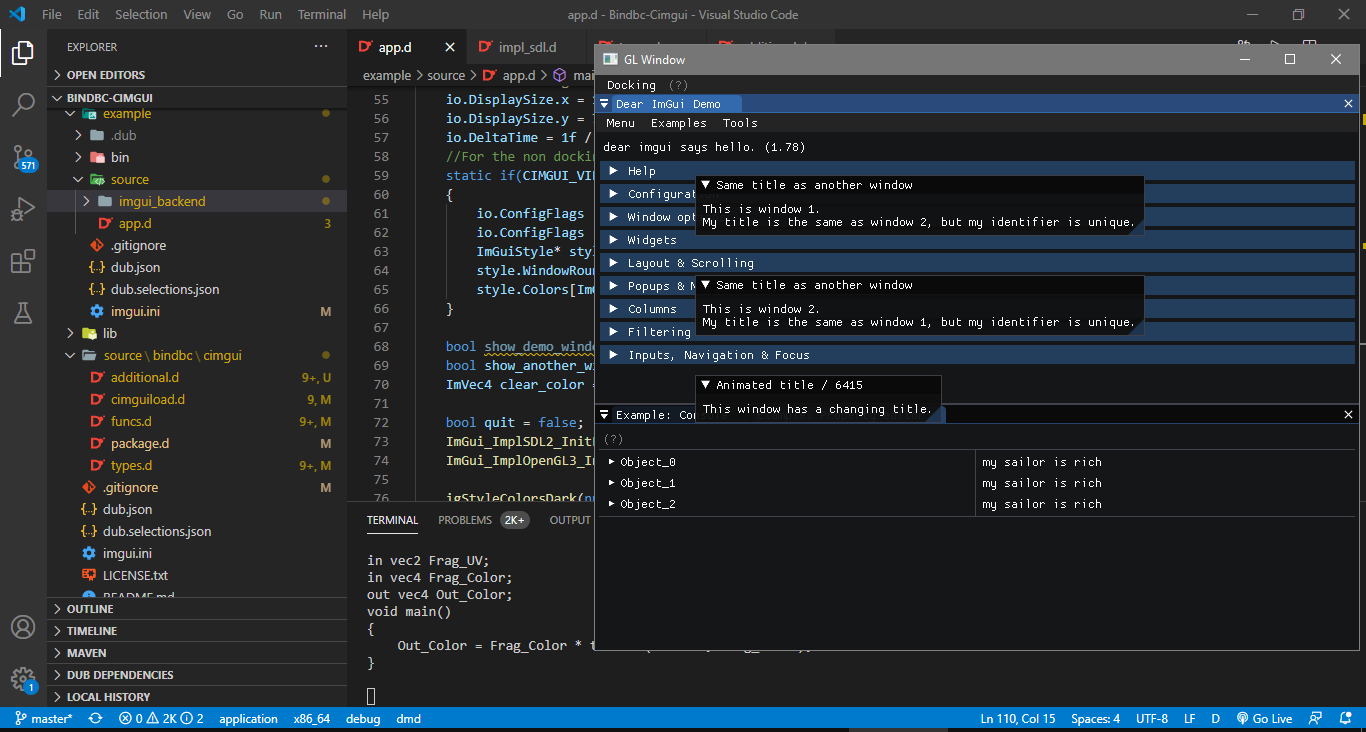Collapse 'This is window 1' title arrow

pos(706,185)
